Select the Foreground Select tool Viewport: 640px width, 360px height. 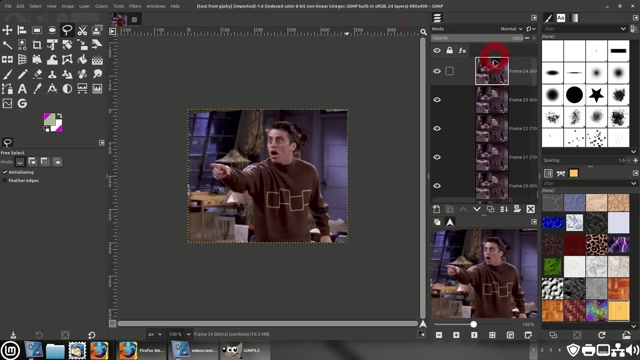[97, 30]
